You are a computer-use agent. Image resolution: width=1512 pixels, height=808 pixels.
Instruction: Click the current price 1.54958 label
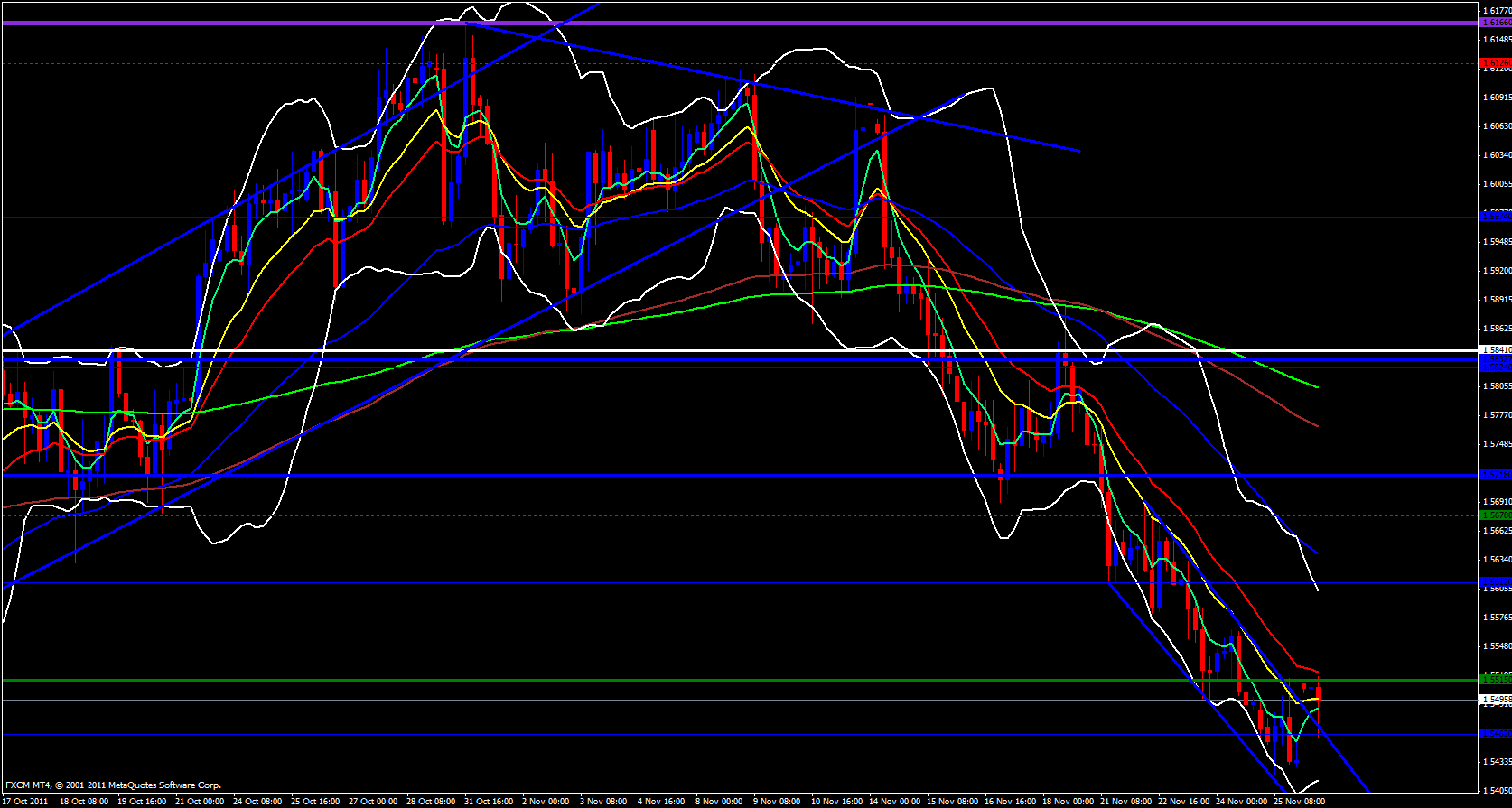[1495, 700]
